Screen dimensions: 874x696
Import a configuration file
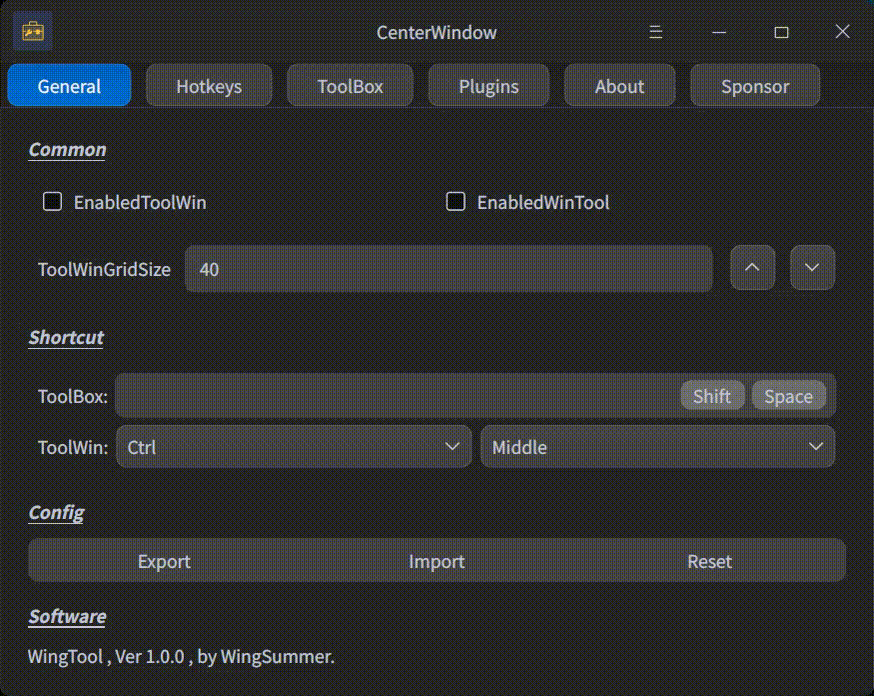[436, 561]
